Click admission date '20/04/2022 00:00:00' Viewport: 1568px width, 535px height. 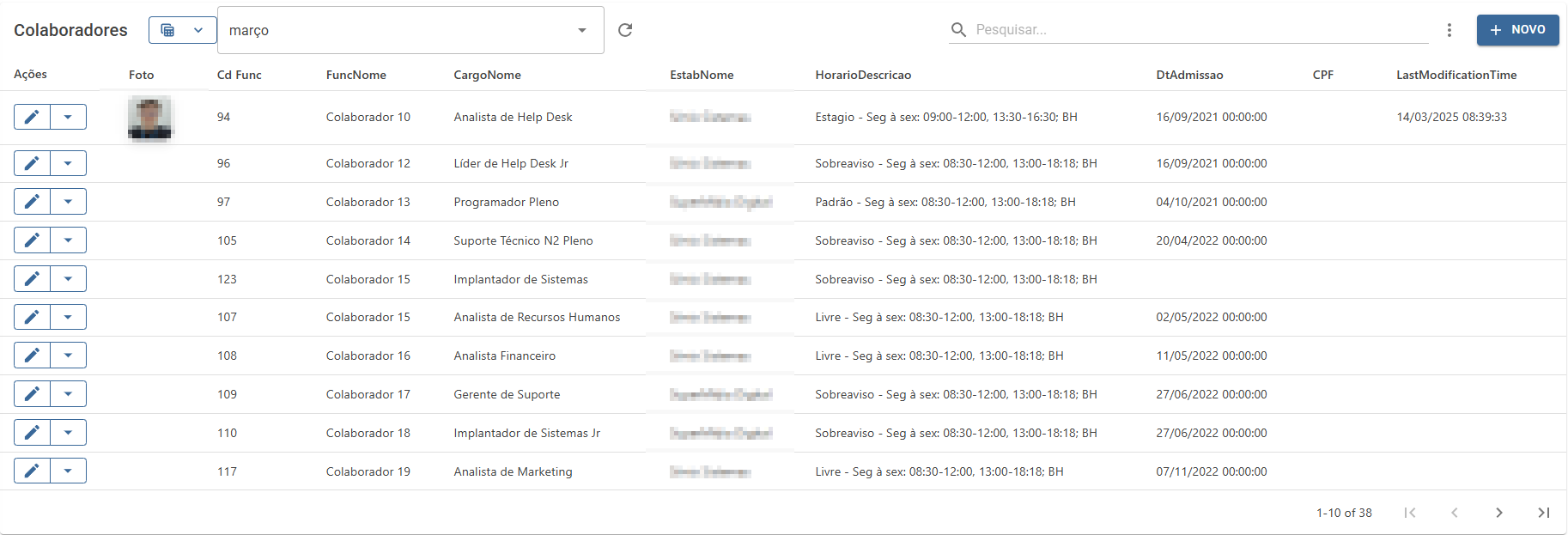point(1211,240)
